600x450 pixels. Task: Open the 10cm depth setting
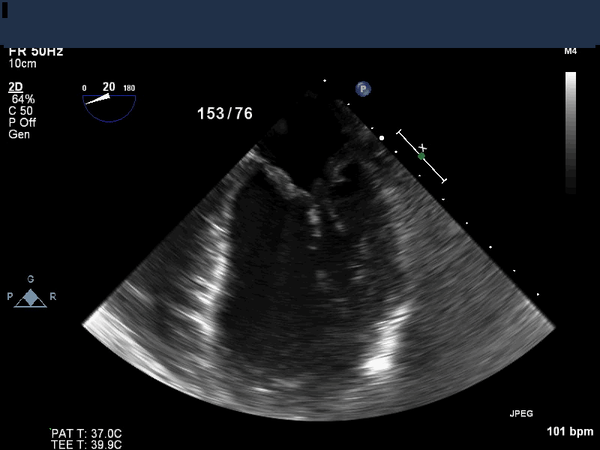(23, 63)
